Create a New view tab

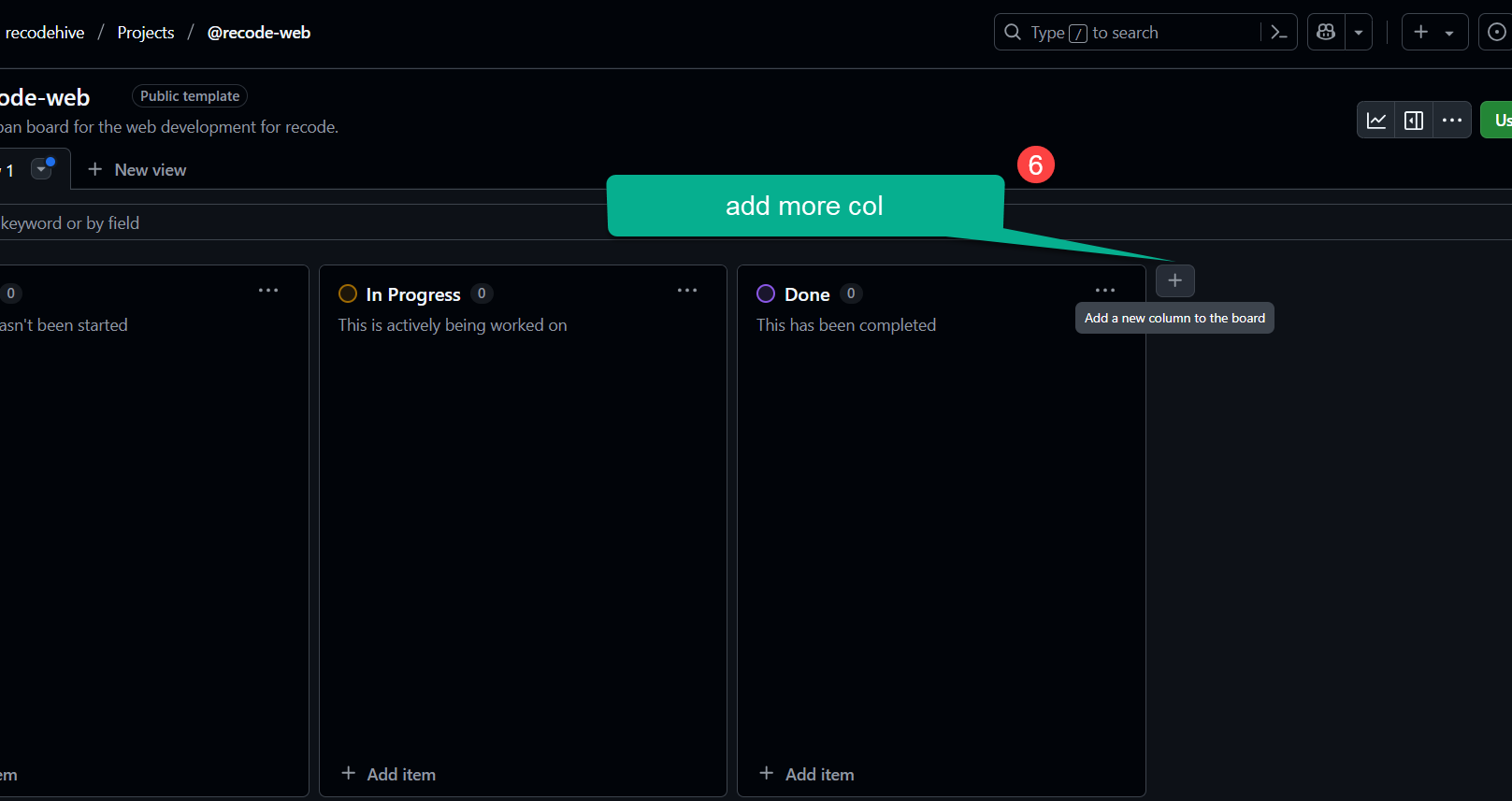tap(137, 170)
